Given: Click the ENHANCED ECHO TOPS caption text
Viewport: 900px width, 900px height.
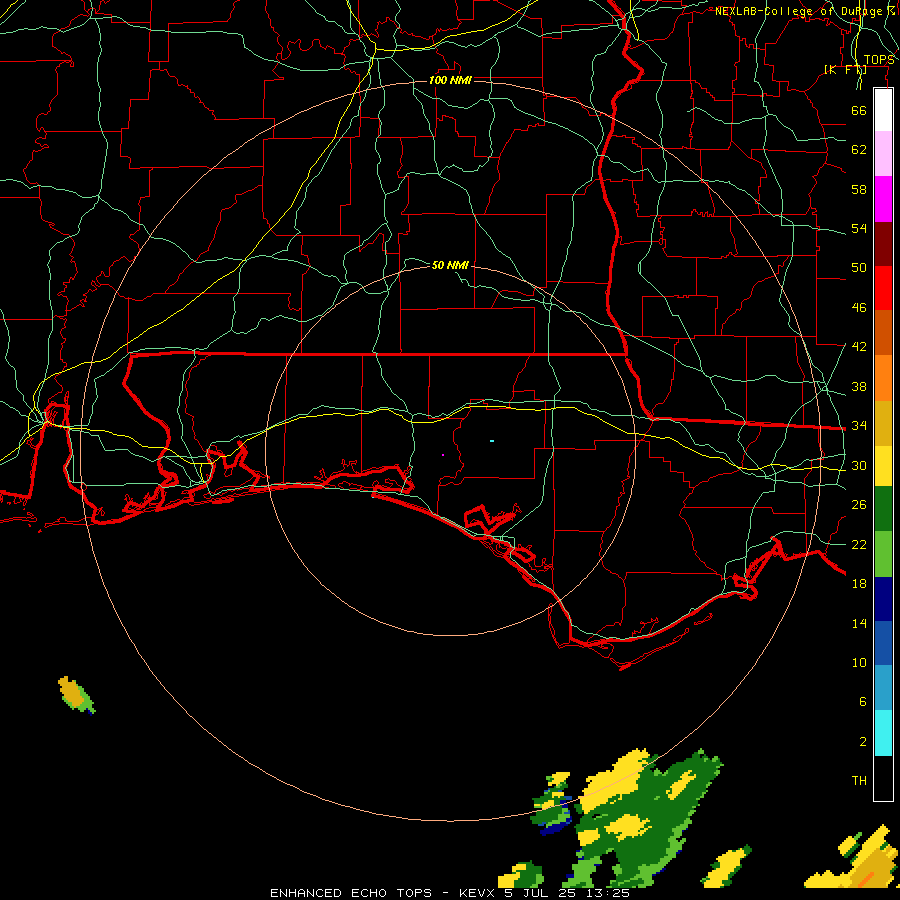Looking at the screenshot, I should point(350,893).
